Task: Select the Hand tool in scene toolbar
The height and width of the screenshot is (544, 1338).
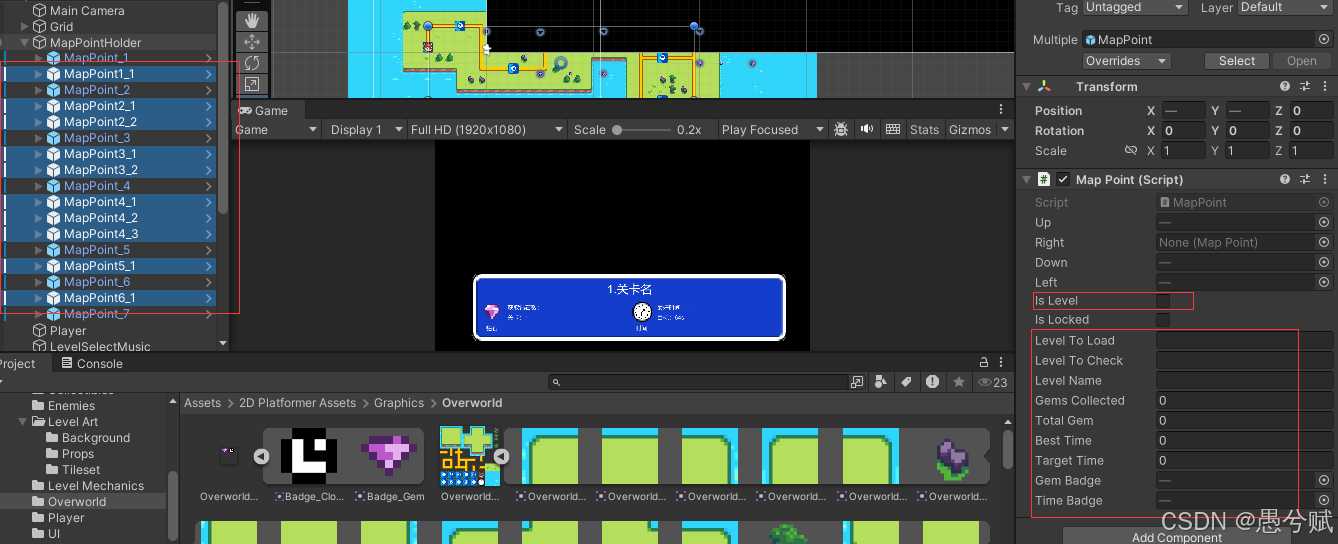Action: pos(251,20)
